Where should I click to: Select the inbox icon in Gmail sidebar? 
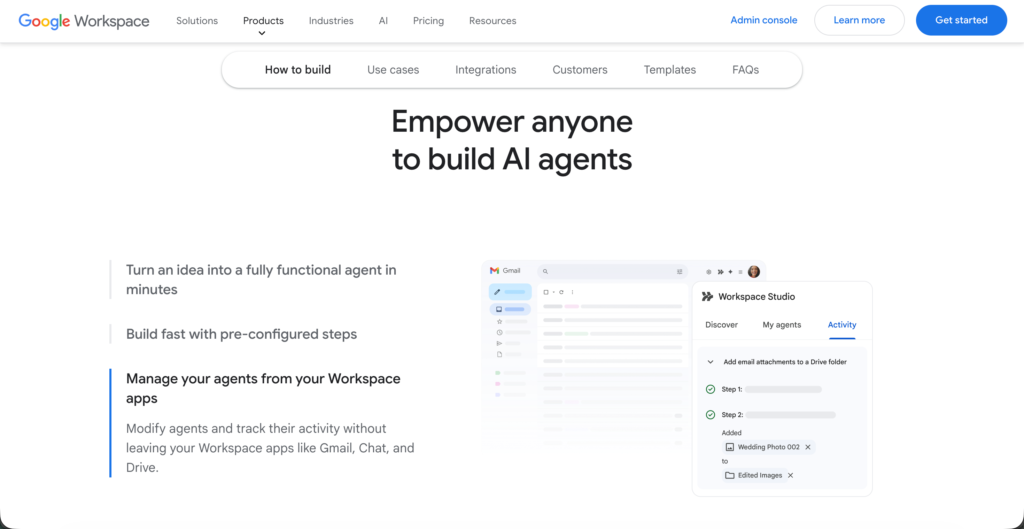tap(499, 310)
